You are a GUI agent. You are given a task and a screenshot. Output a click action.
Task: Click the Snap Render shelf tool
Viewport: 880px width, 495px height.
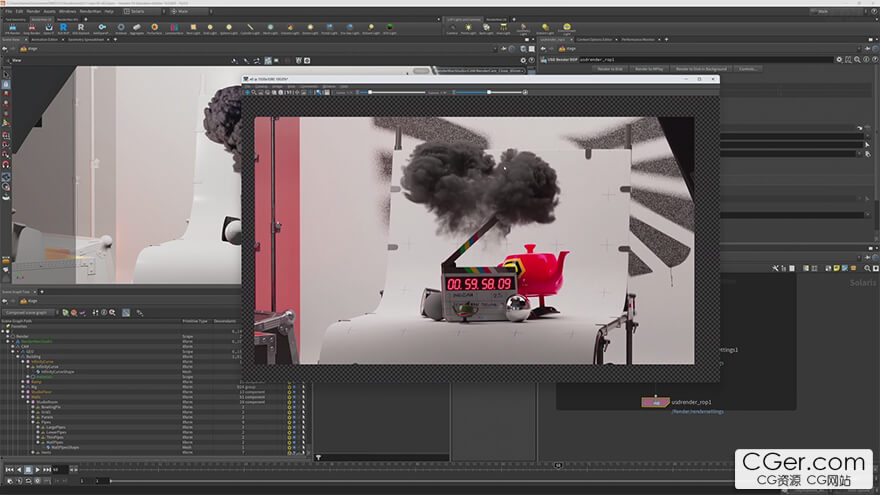[x=31, y=29]
